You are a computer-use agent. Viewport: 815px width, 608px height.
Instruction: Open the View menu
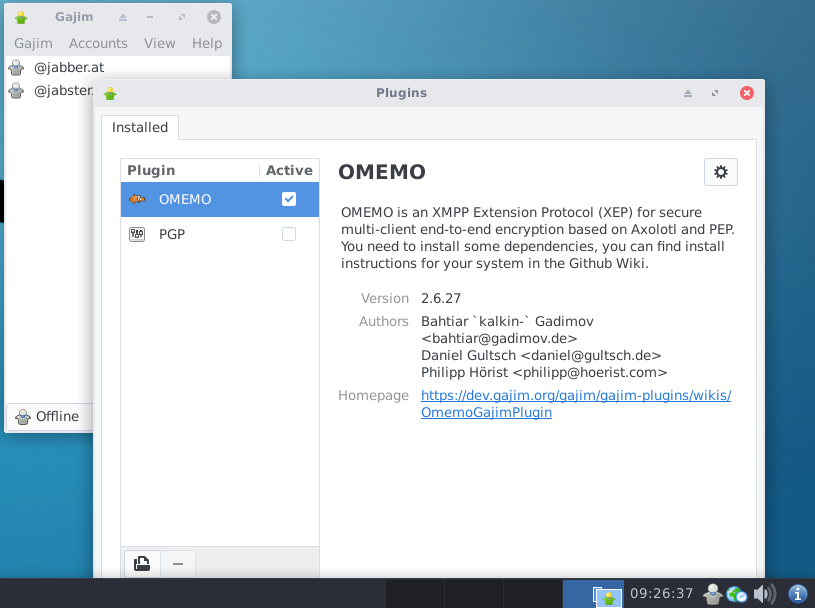(x=160, y=43)
